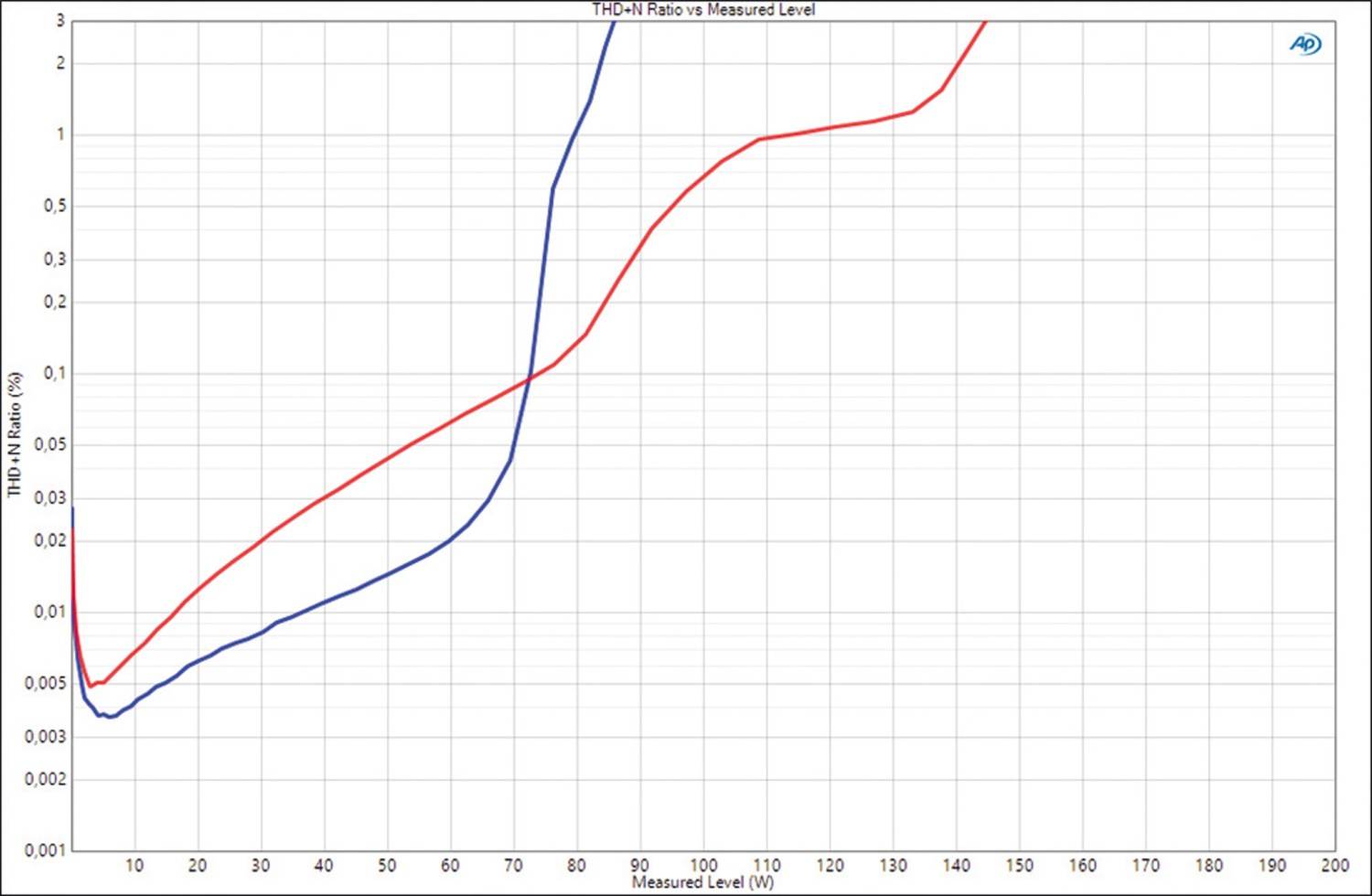This screenshot has height=896, width=1372.
Task: Select the 0,1 tick label on y-axis
Action: tap(54, 373)
